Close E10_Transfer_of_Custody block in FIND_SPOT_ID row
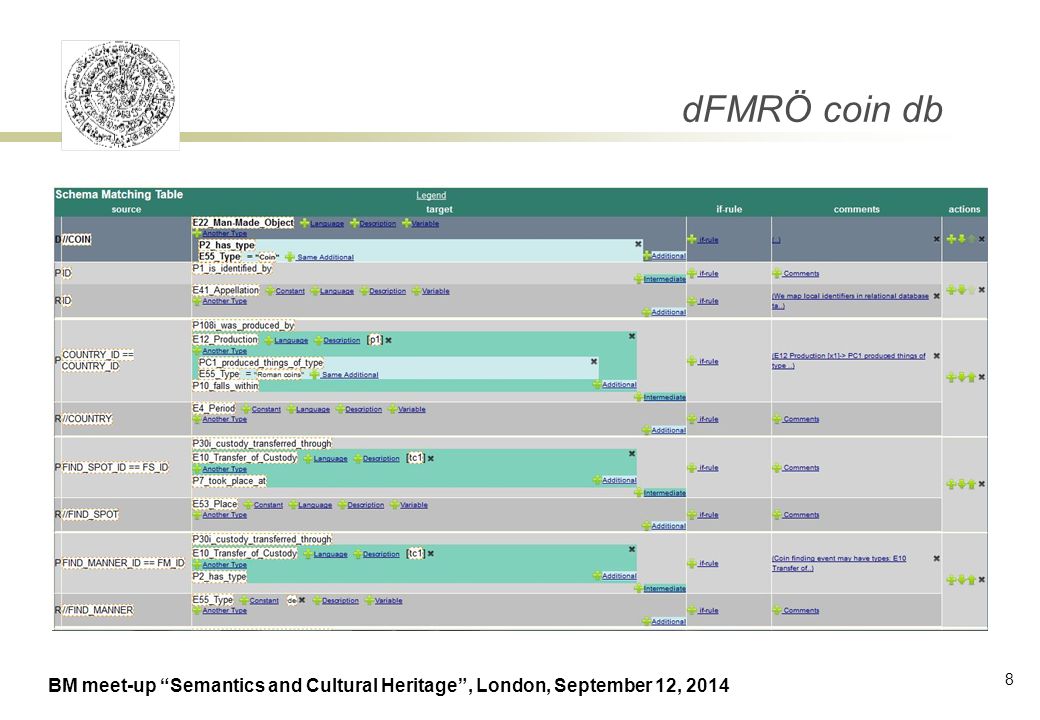1040x720 pixels. point(632,453)
